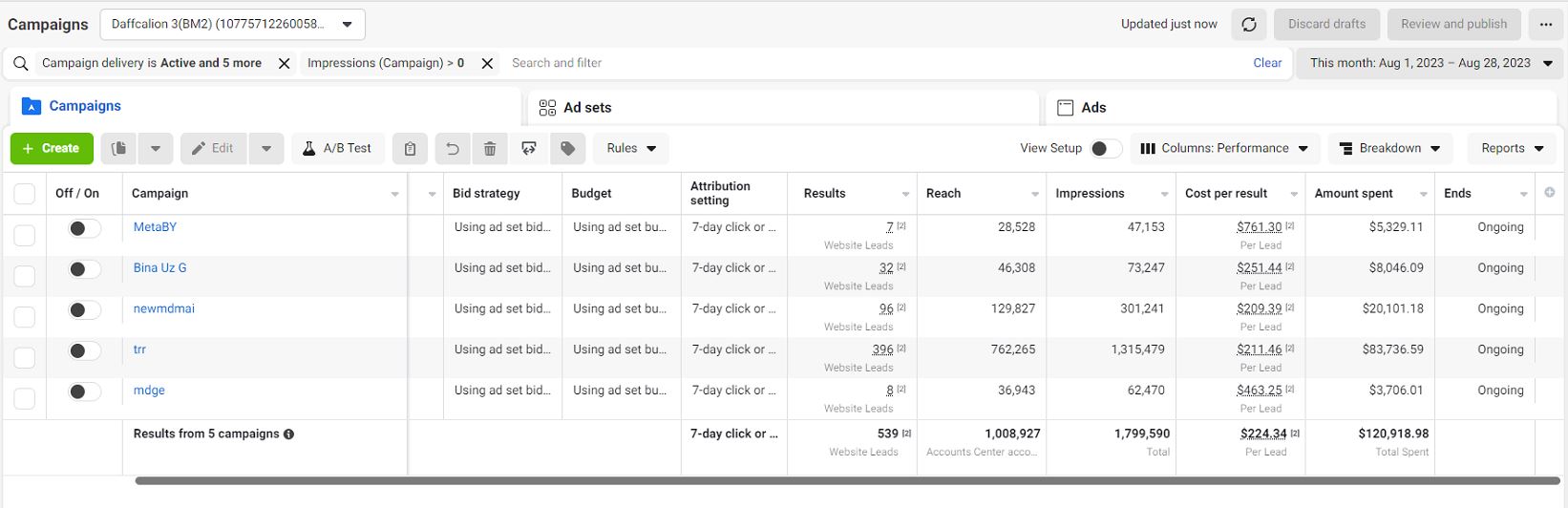Click Review and publish button

click(1453, 25)
